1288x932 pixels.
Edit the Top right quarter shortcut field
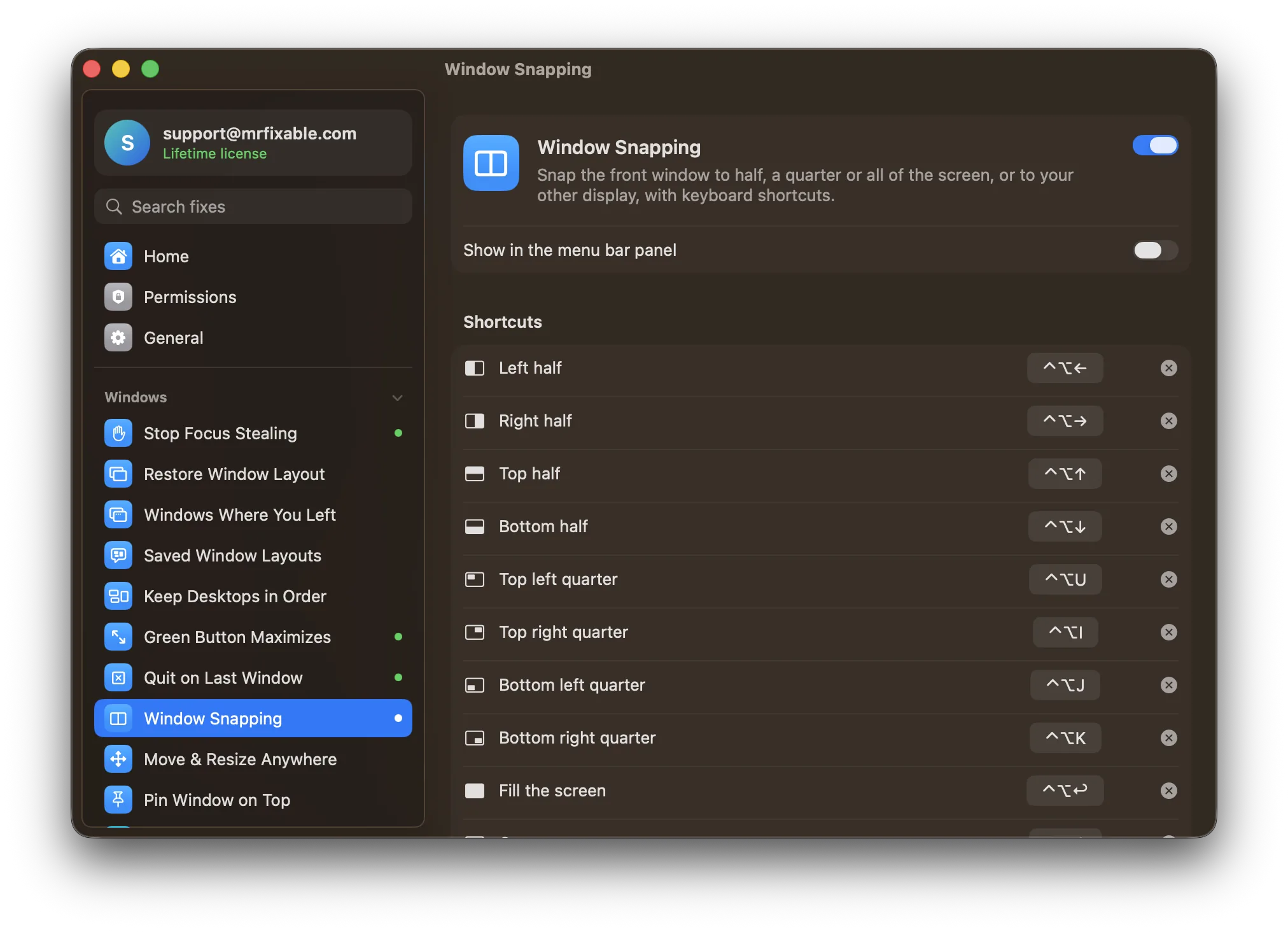click(x=1065, y=632)
